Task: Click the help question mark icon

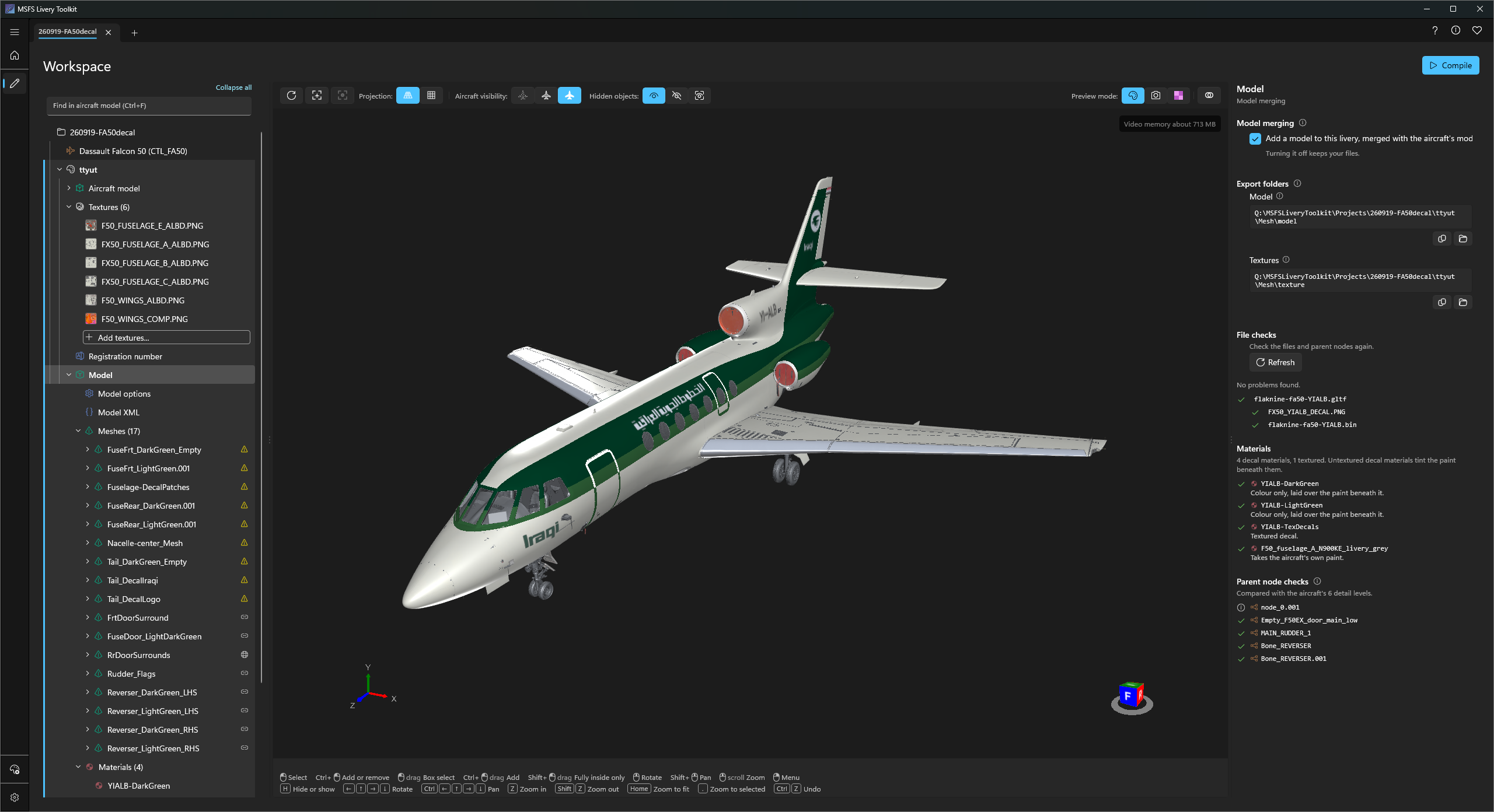Action: coord(1435,30)
